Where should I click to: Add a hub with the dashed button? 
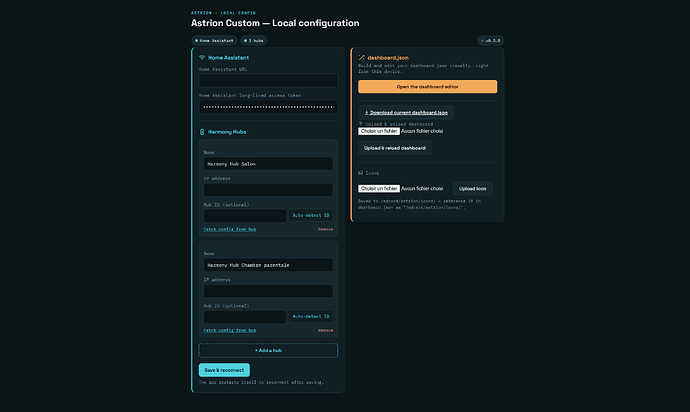click(x=268, y=350)
